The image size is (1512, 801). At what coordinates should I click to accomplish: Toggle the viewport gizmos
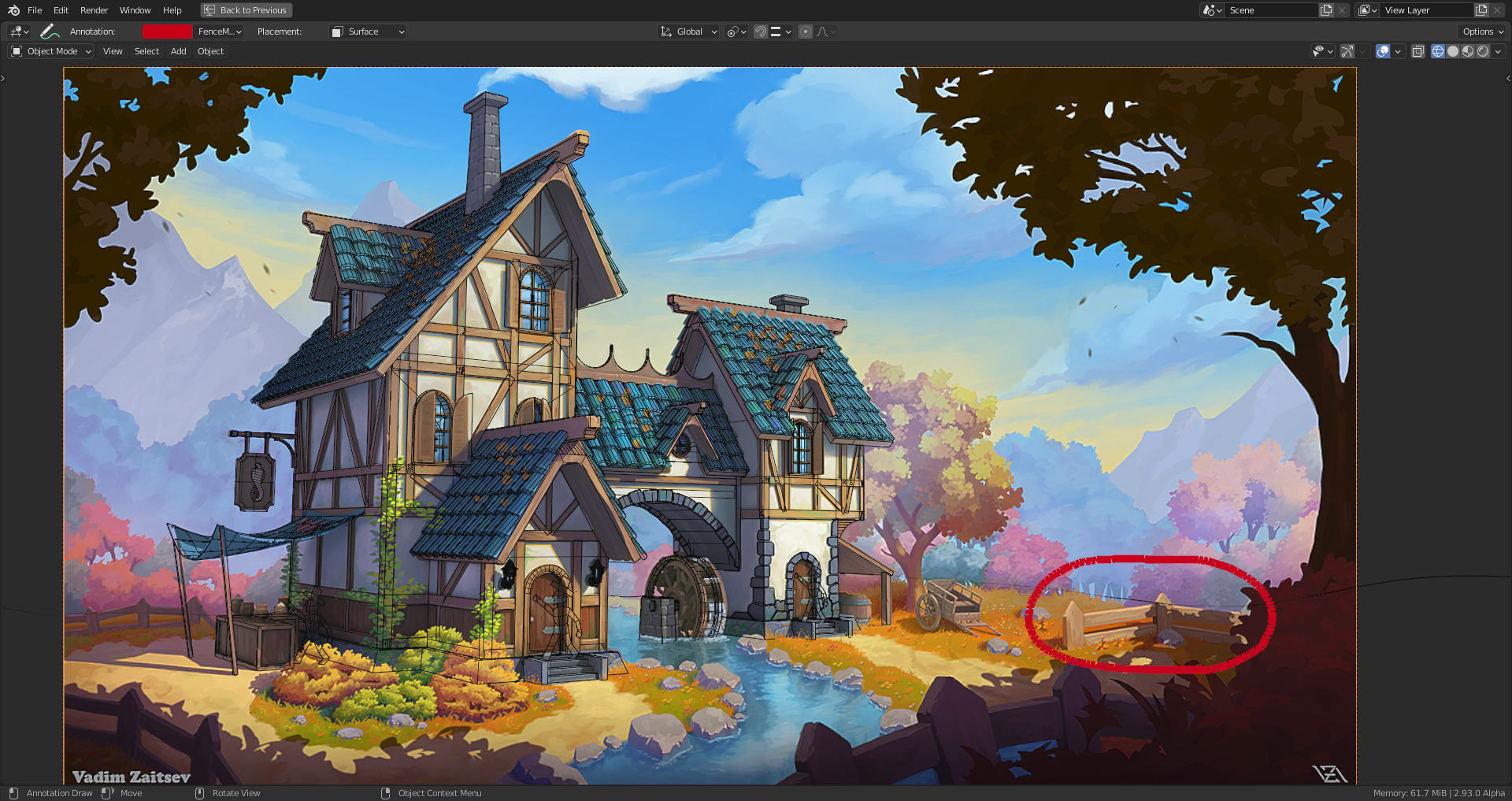tap(1347, 51)
